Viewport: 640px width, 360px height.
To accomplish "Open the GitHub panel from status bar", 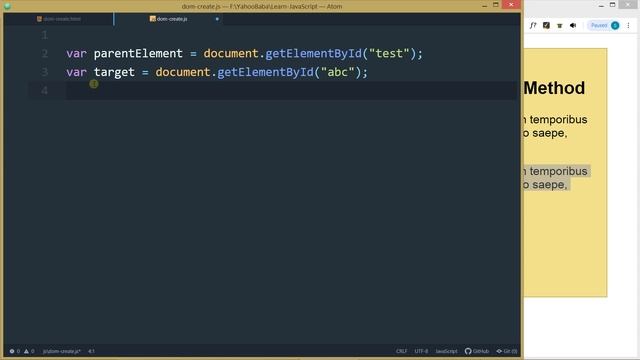I will (477, 351).
